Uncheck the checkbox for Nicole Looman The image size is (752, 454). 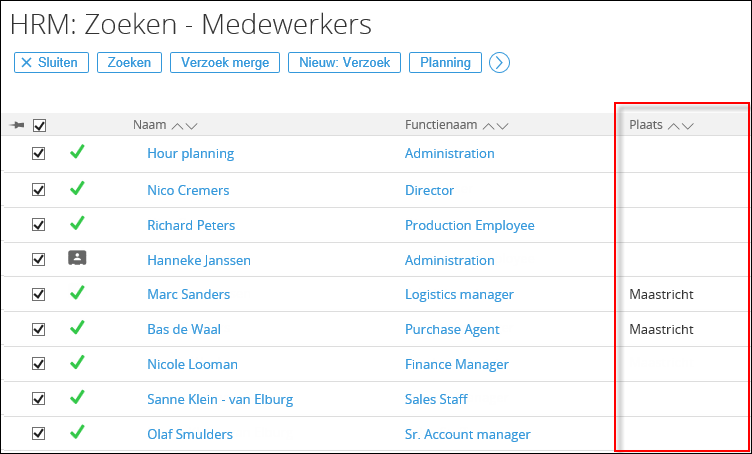pyautogui.click(x=38, y=364)
